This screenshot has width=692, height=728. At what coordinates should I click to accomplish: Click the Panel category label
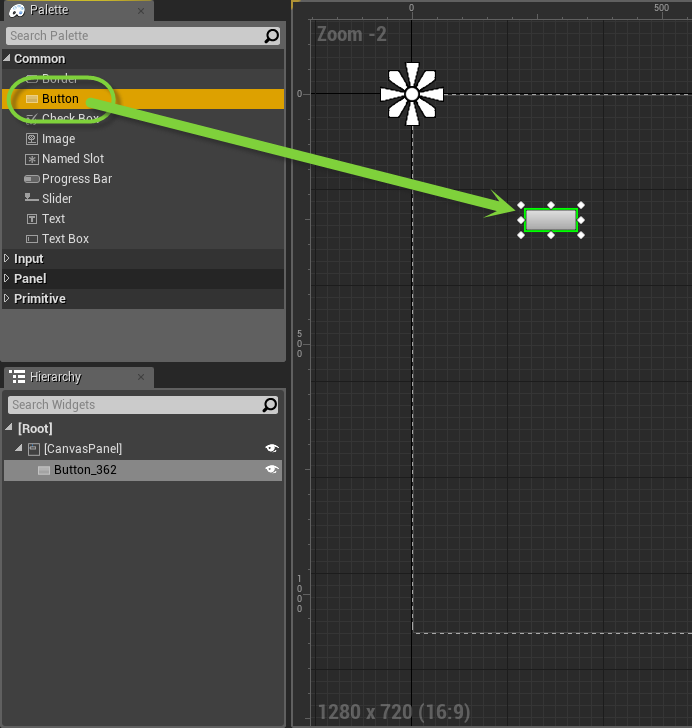pyautogui.click(x=30, y=279)
